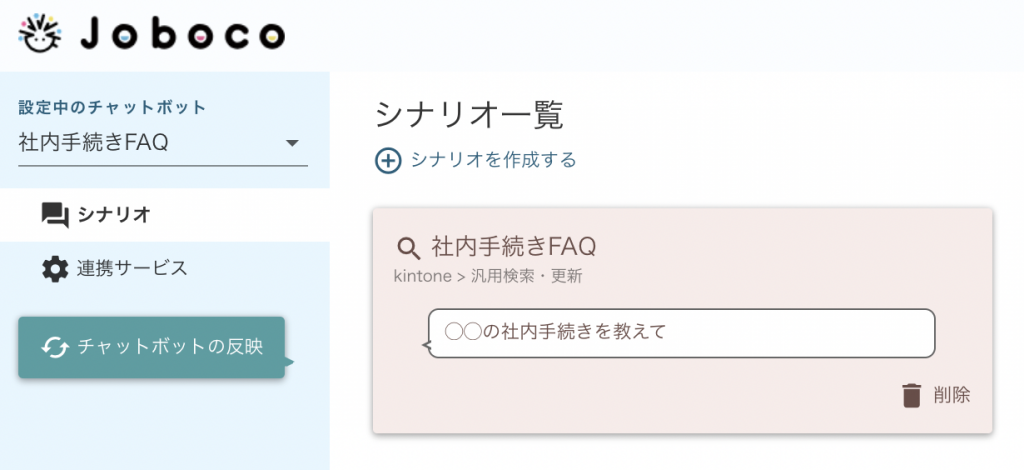Click the シナリオ一覧 page heading
The width and height of the screenshot is (1024, 470).
tap(469, 116)
